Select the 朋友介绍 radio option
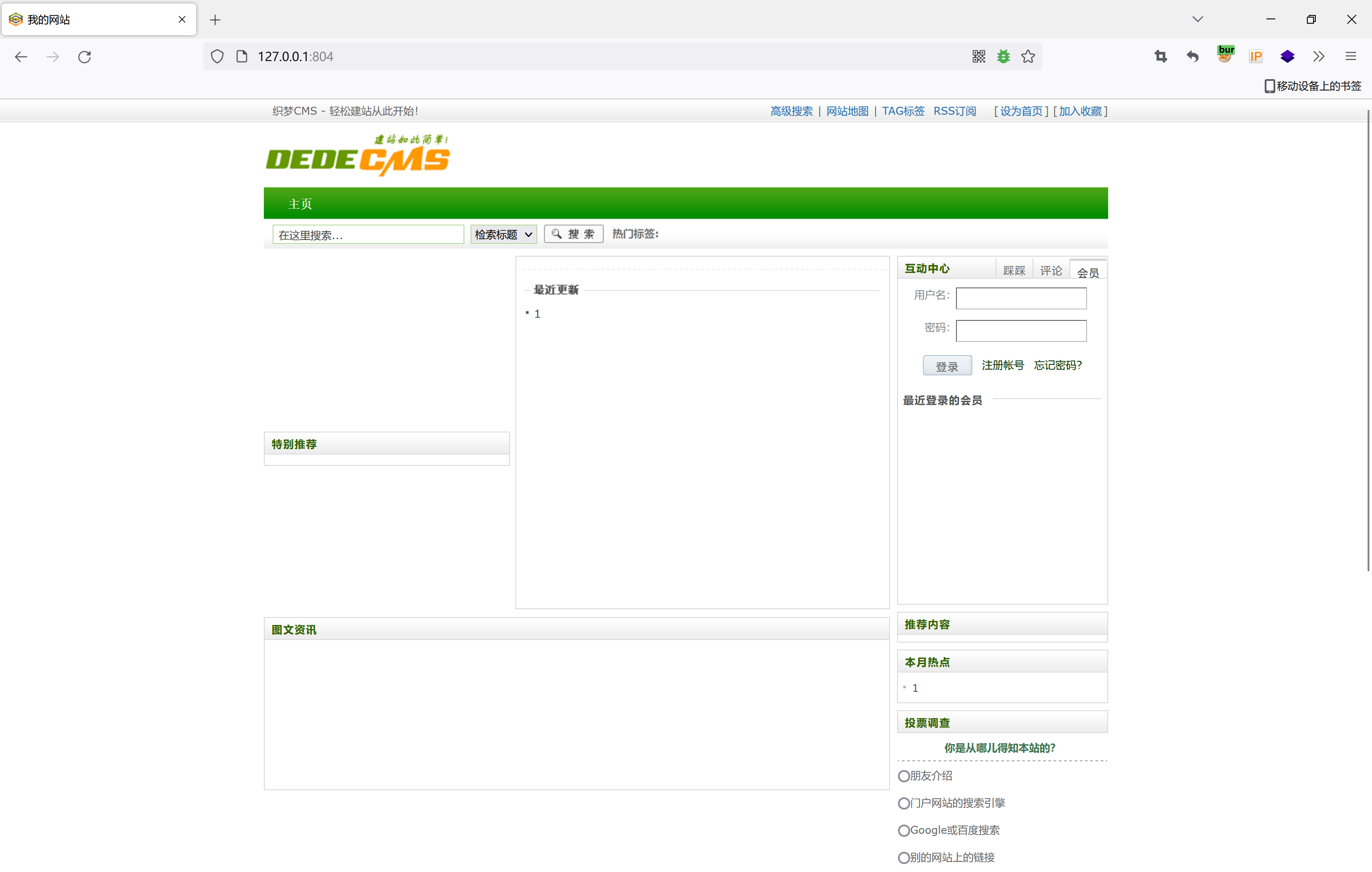The width and height of the screenshot is (1372, 872). [904, 776]
